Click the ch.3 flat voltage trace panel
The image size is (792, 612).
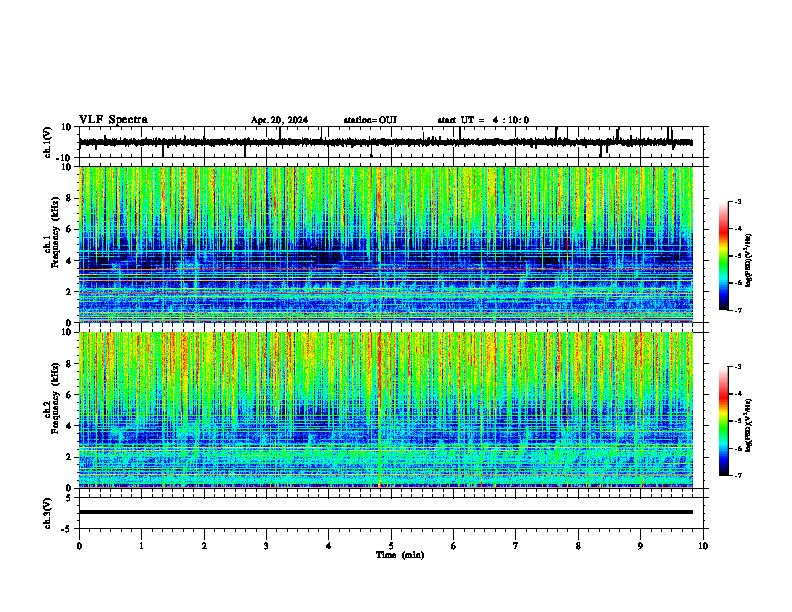click(x=393, y=513)
